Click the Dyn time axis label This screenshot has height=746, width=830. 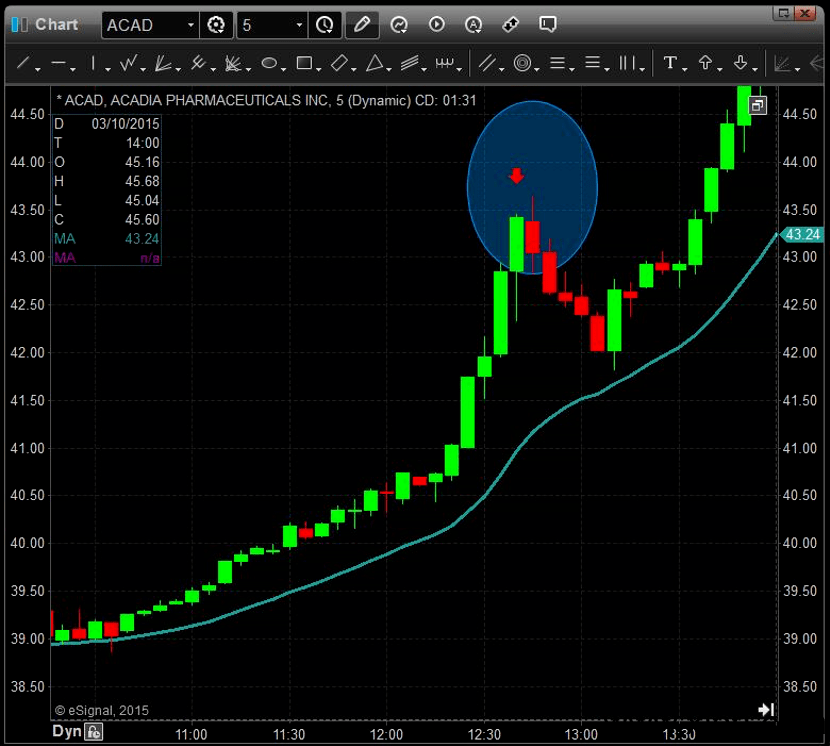click(x=67, y=732)
